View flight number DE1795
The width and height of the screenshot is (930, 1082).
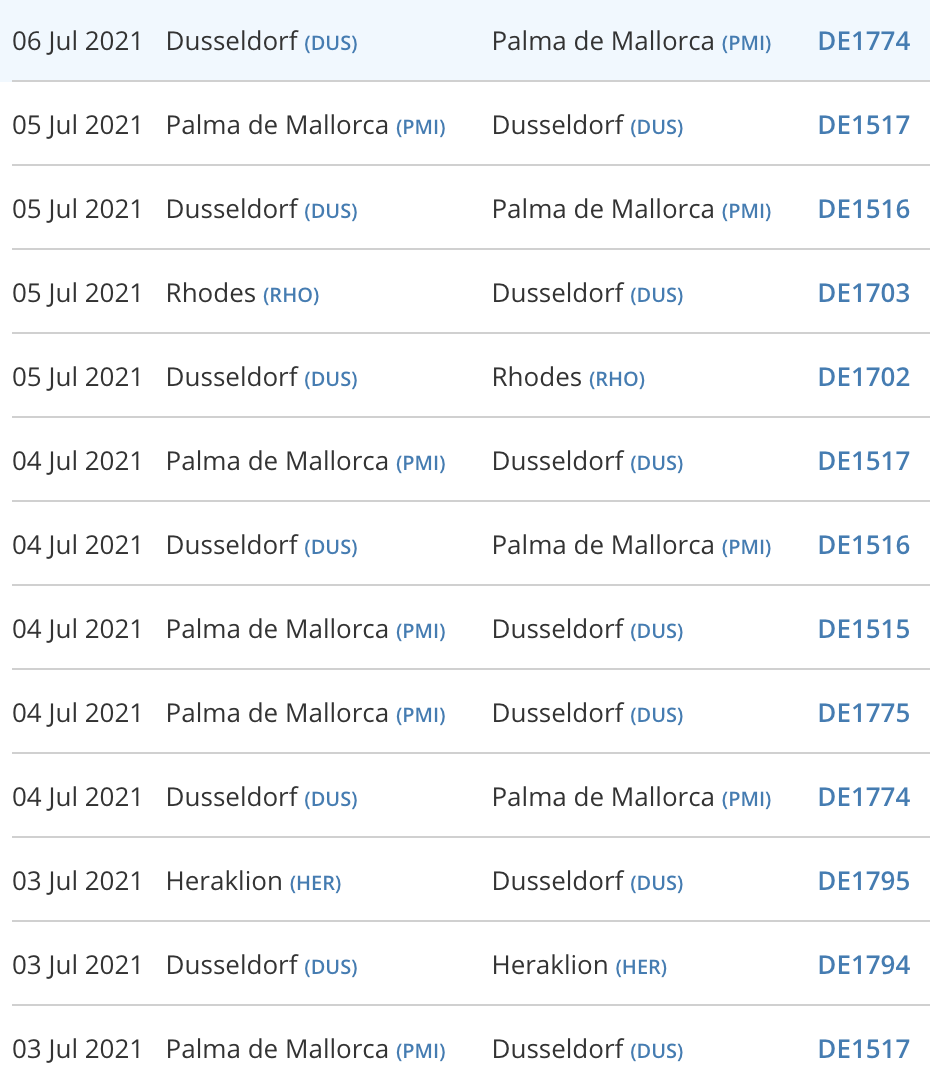pos(863,881)
